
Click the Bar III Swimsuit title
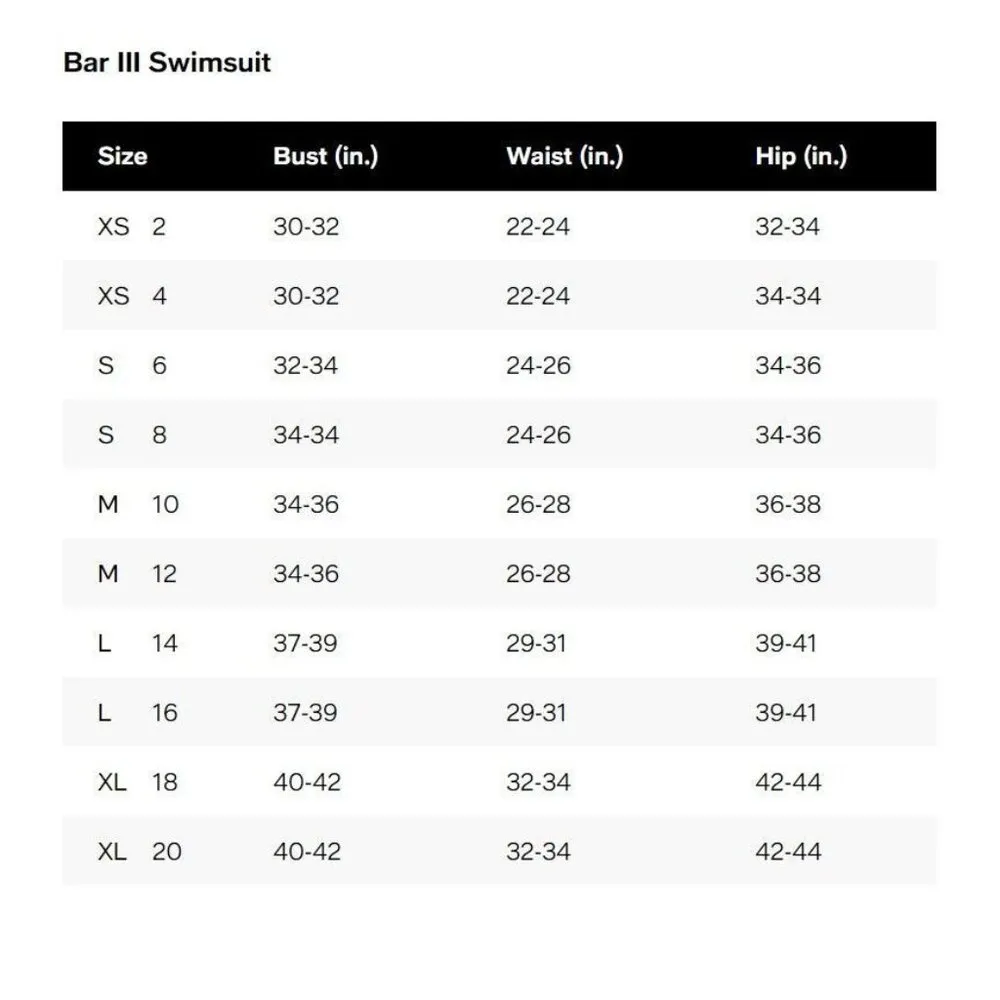pyautogui.click(x=167, y=63)
